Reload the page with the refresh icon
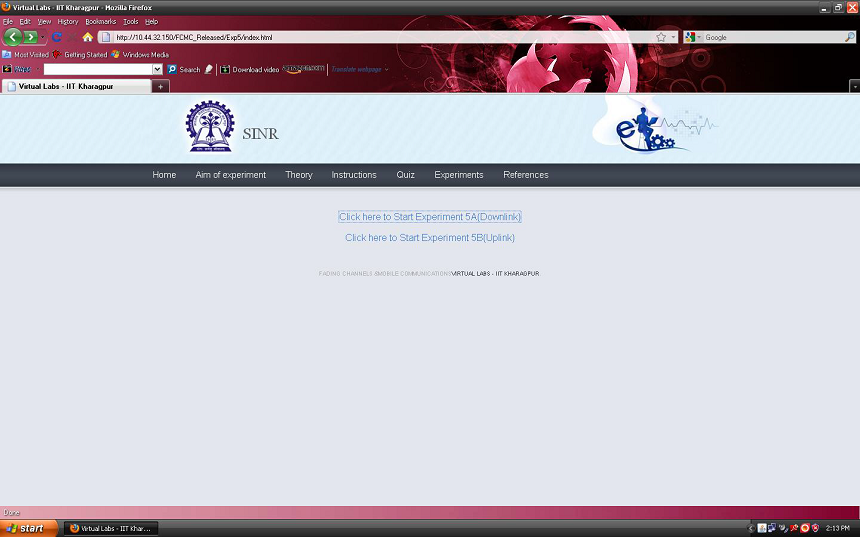The width and height of the screenshot is (860, 537). 57,37
